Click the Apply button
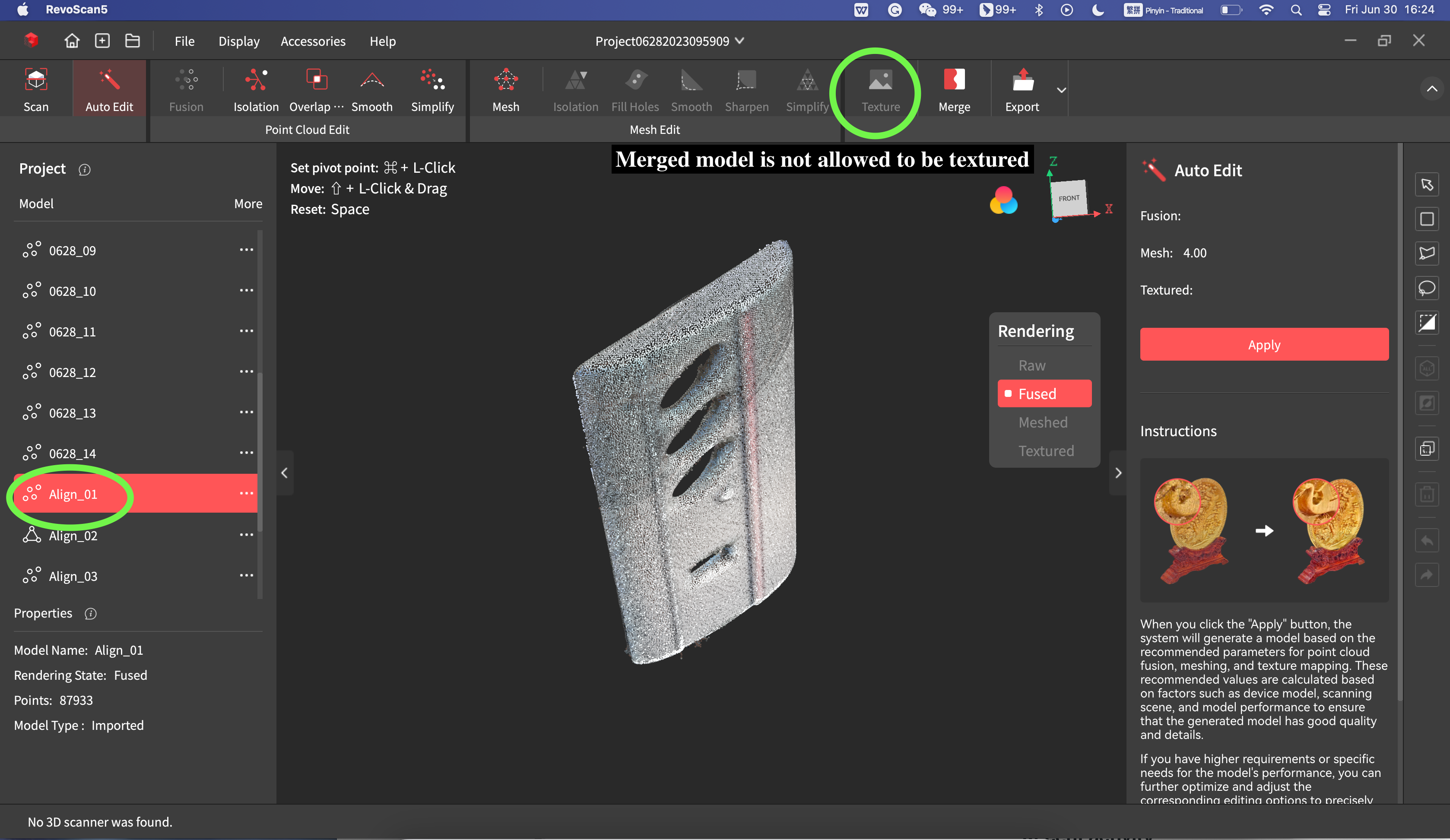 coord(1263,344)
